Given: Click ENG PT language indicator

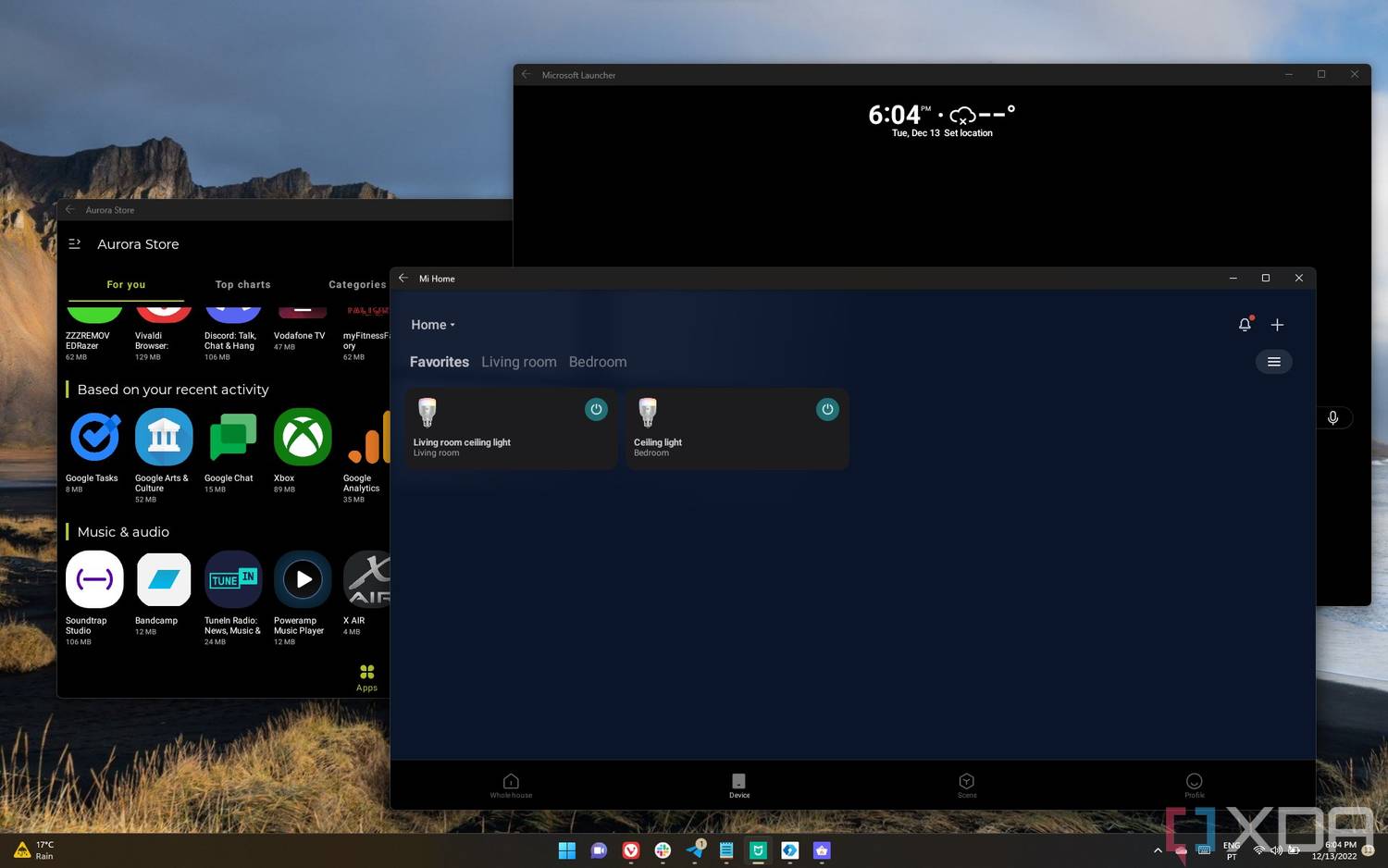Looking at the screenshot, I should pyautogui.click(x=1232, y=850).
